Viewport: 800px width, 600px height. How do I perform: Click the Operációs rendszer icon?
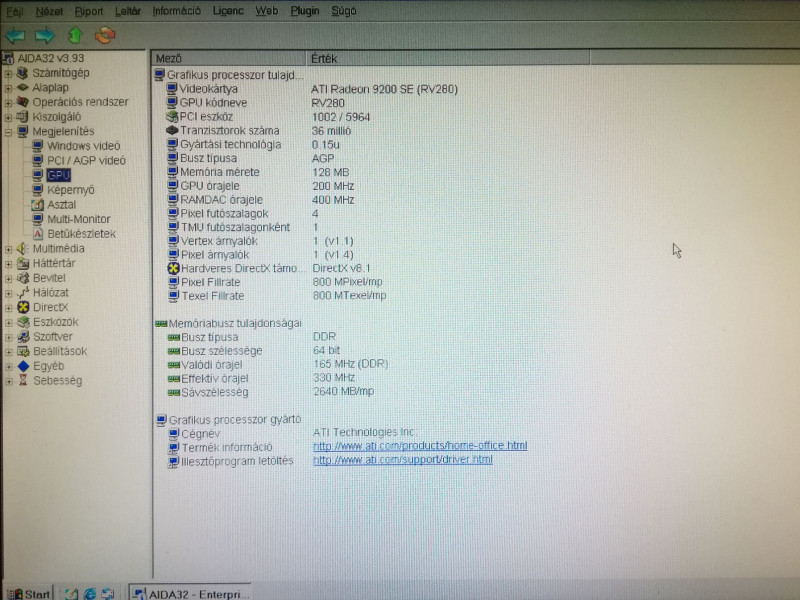tap(22, 102)
